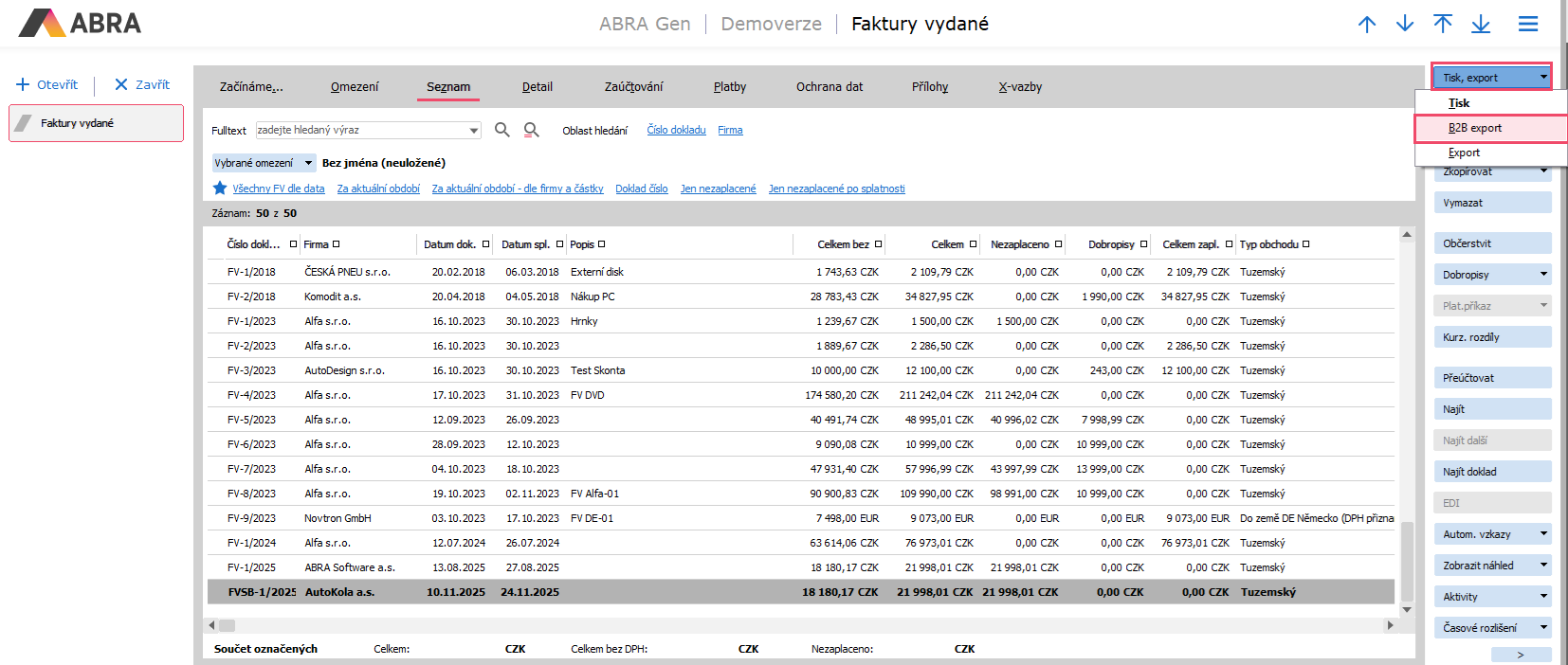Expand the Autom. vzkazy dropdown
Screen dimensions: 1568x665
click(1492, 534)
